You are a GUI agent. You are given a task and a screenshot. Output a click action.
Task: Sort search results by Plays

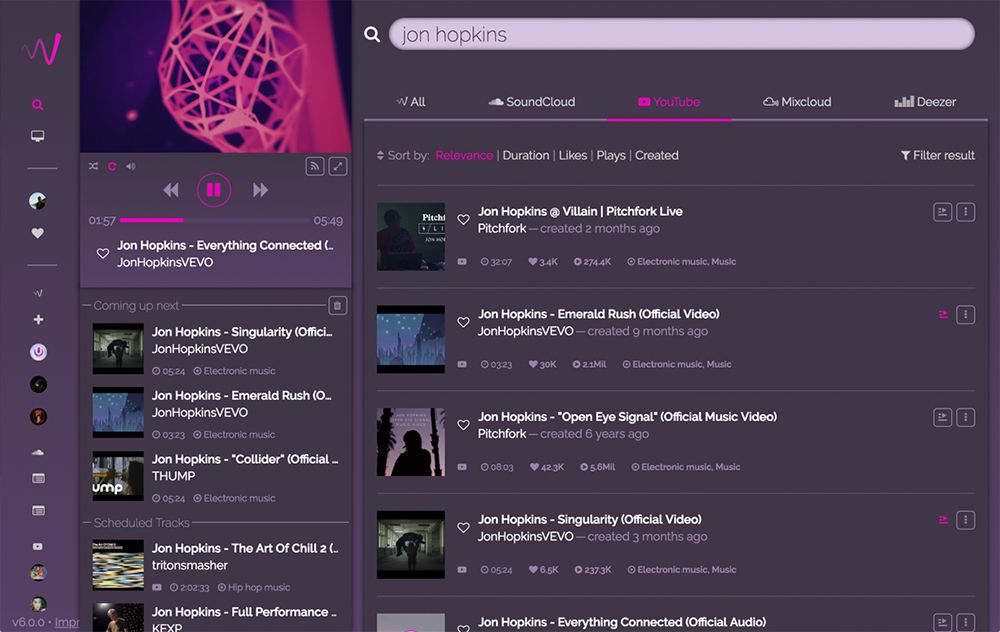tap(611, 155)
